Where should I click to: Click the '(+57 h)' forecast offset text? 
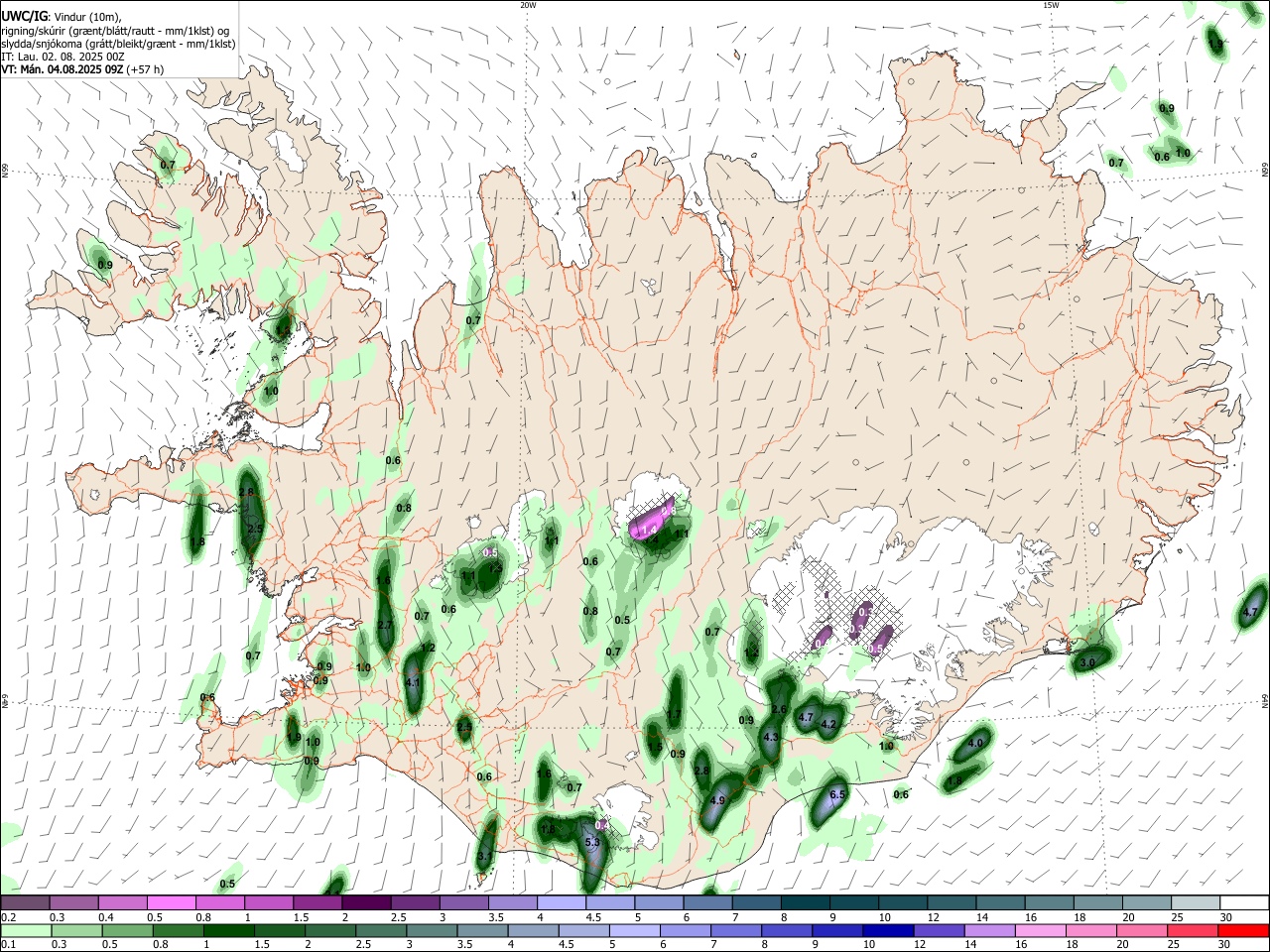(146, 69)
